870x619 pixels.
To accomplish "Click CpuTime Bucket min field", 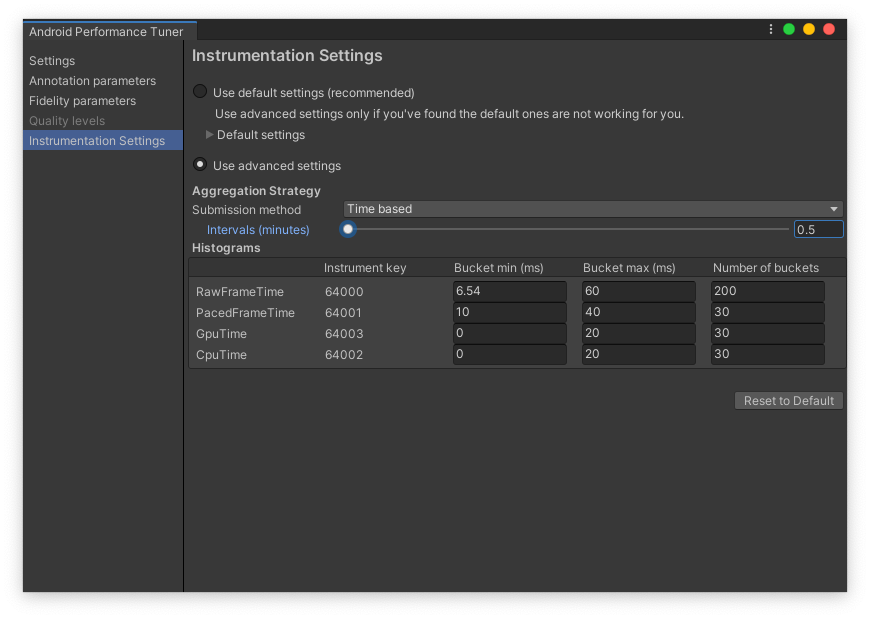I will (509, 355).
